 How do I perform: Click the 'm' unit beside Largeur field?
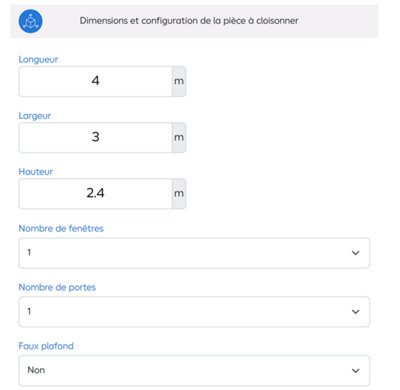(x=179, y=137)
